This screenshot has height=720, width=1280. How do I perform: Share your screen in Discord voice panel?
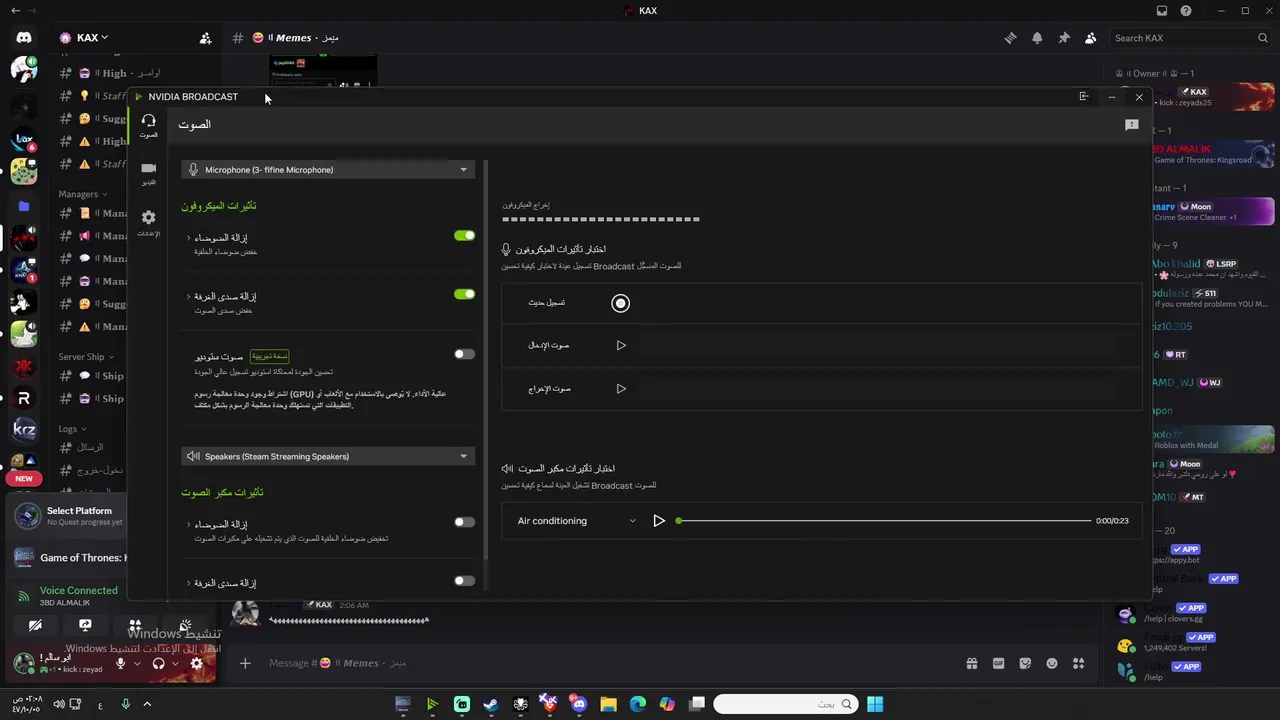(x=85, y=626)
